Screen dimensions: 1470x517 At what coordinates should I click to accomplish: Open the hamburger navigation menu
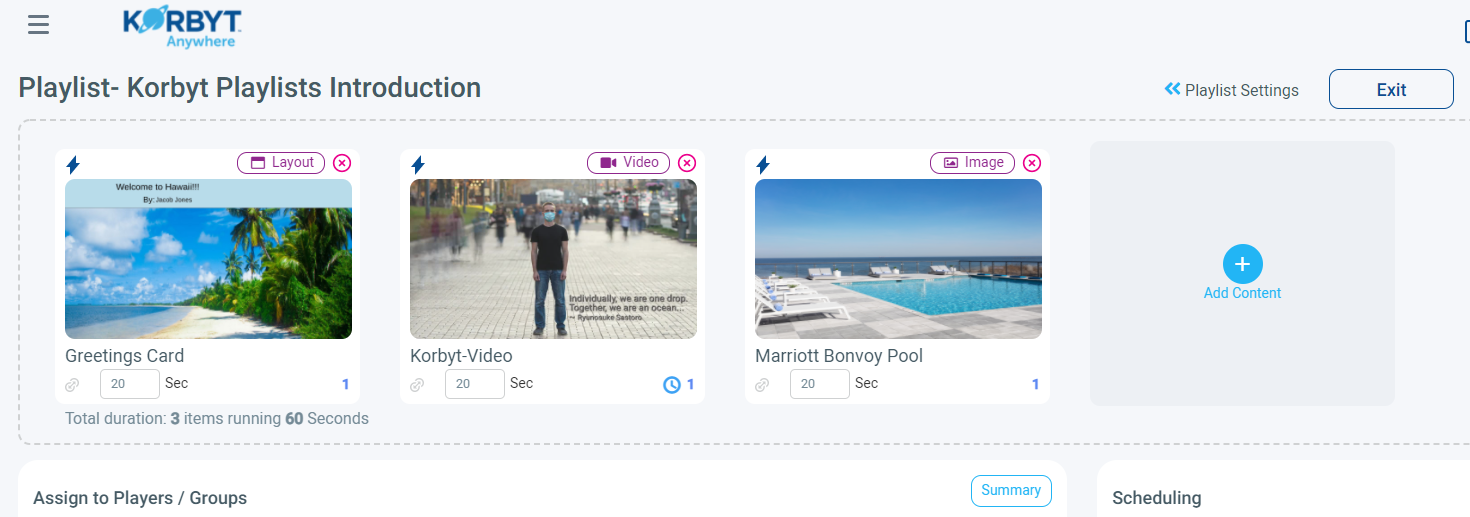tap(38, 24)
